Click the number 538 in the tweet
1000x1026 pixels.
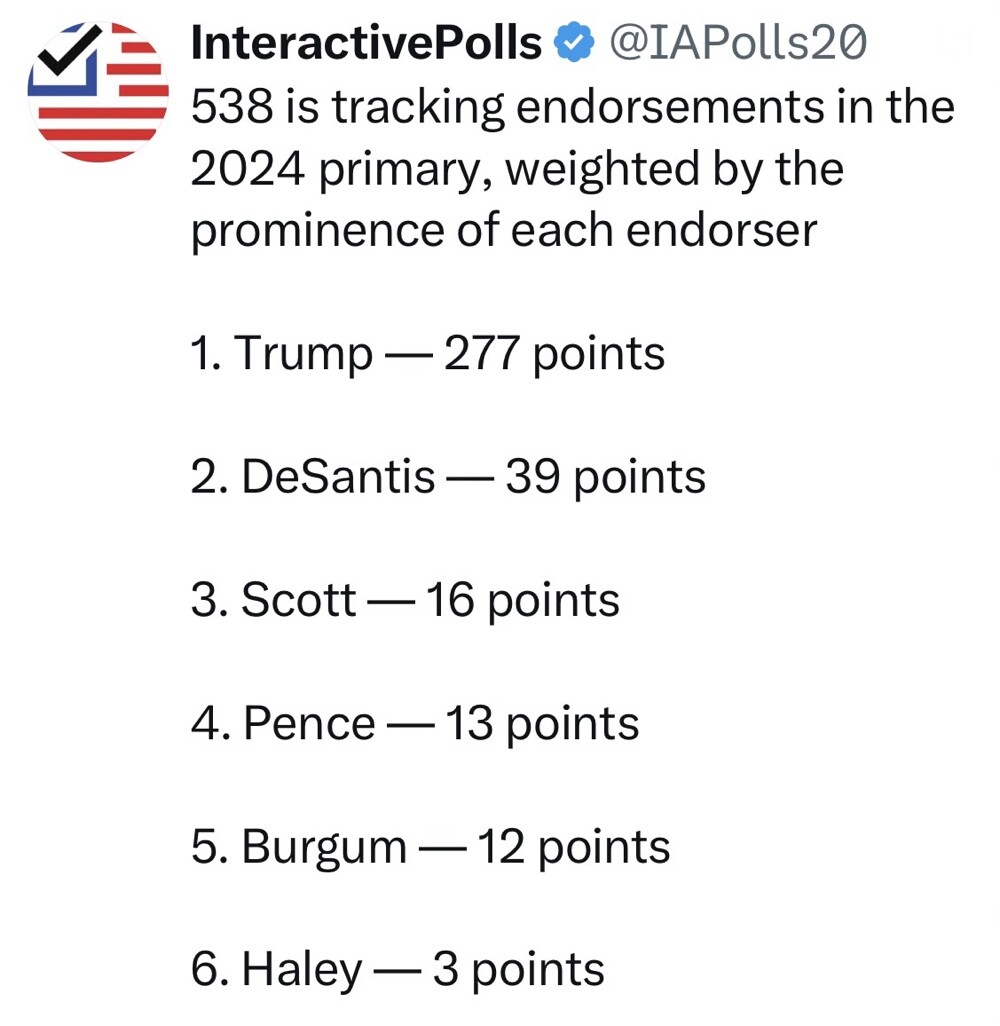click(232, 107)
